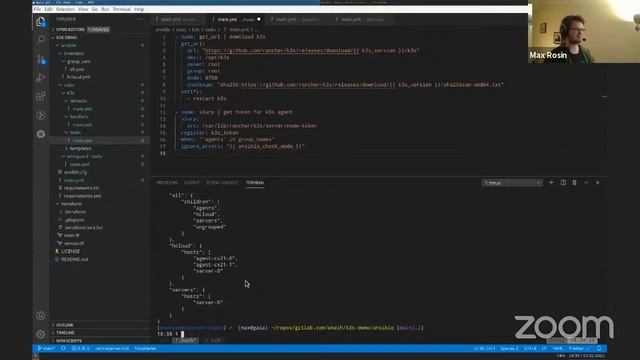640x360 pixels.
Task: Collapse the roles folder
Action: [69, 85]
